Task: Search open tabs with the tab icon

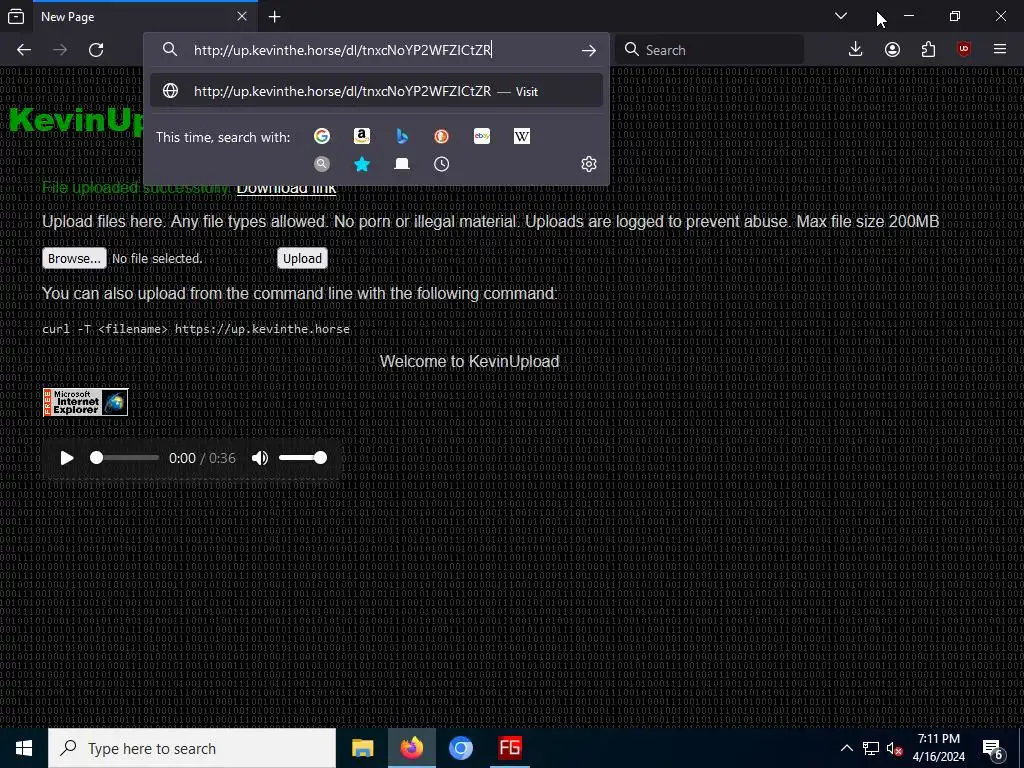Action: click(402, 164)
